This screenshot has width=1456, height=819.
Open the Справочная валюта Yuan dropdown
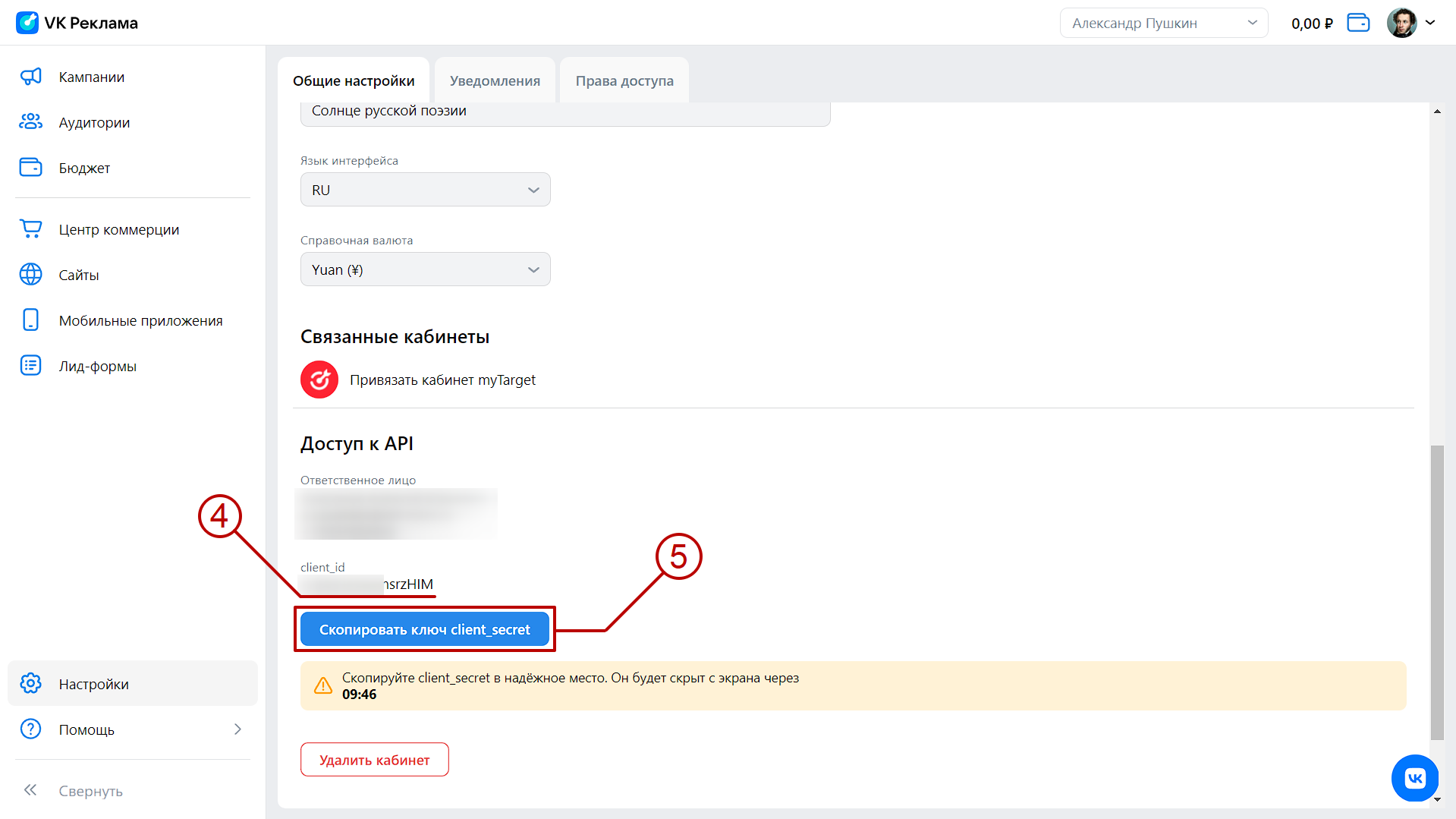[425, 269]
